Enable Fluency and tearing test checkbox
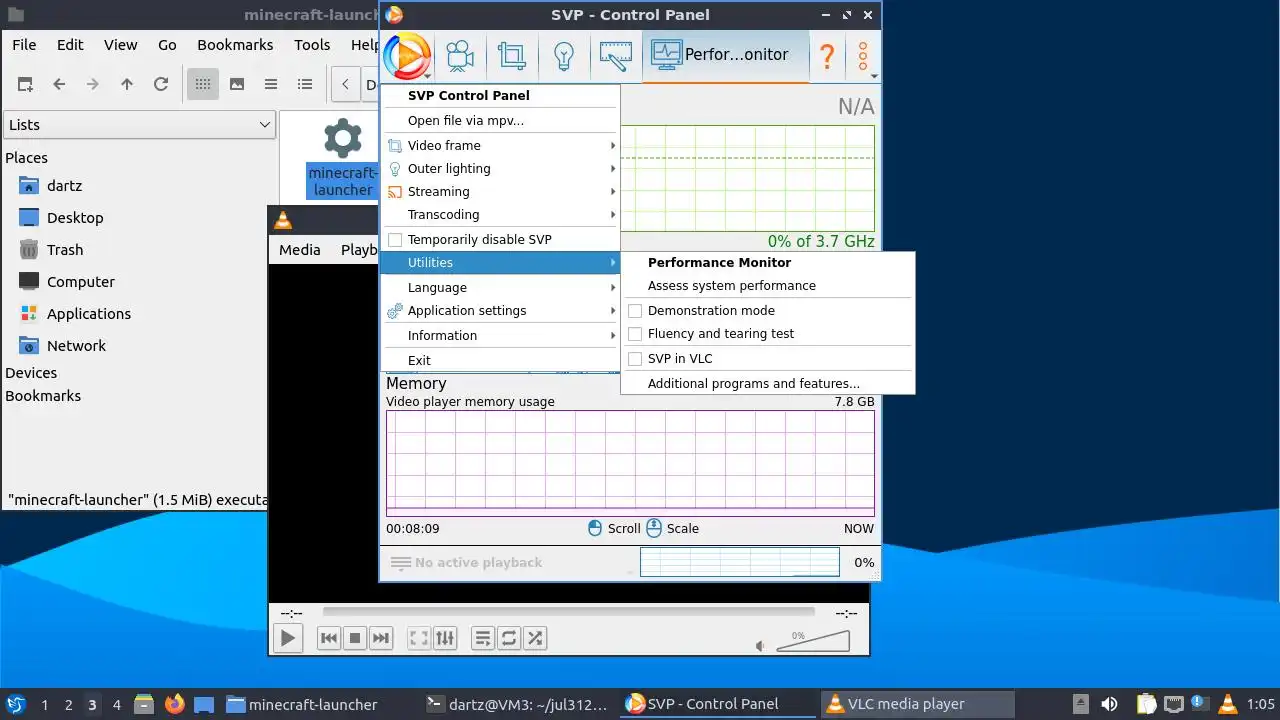Image resolution: width=1280 pixels, height=720 pixels. (635, 334)
